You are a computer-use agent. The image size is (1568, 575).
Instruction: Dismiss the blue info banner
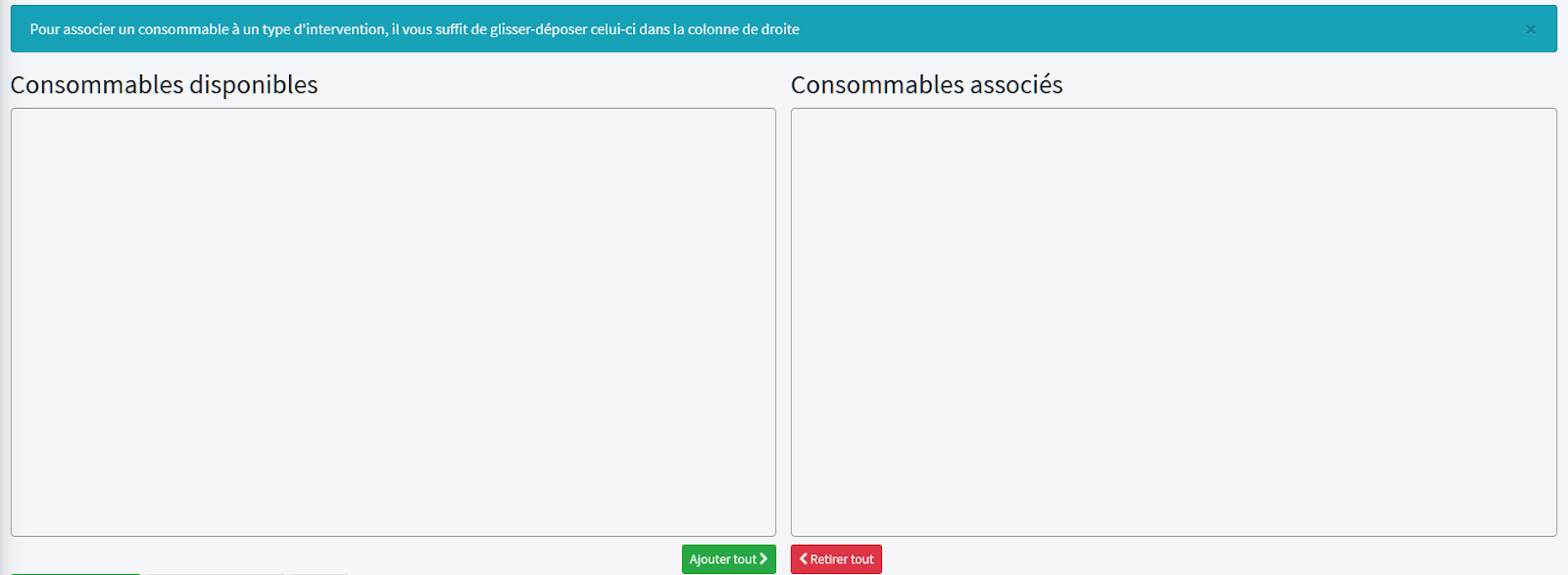[1530, 29]
